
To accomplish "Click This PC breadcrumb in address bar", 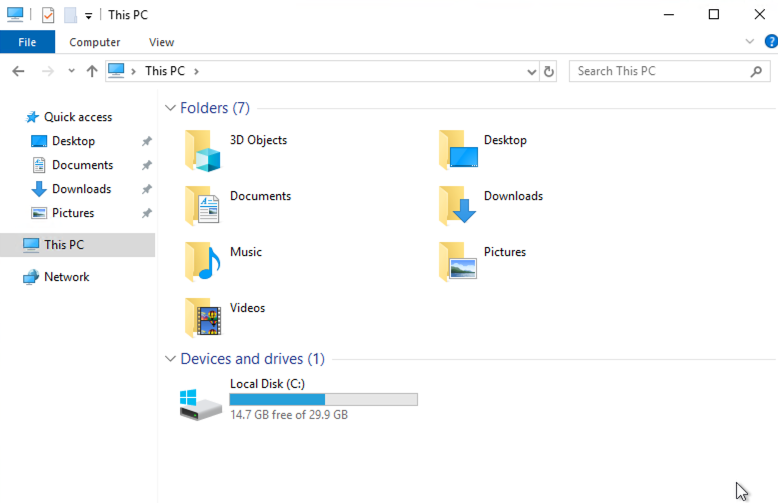I will click(x=165, y=71).
